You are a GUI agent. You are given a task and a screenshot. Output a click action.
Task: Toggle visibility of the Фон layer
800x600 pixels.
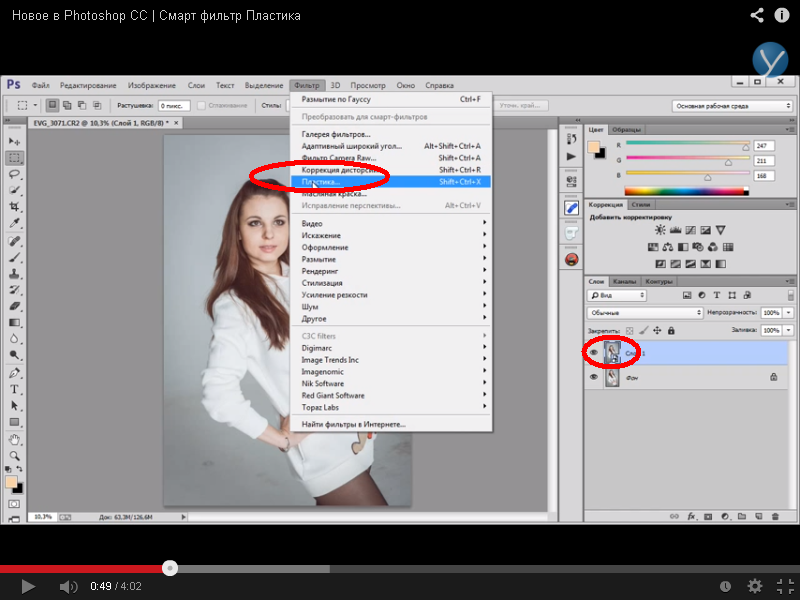(594, 378)
